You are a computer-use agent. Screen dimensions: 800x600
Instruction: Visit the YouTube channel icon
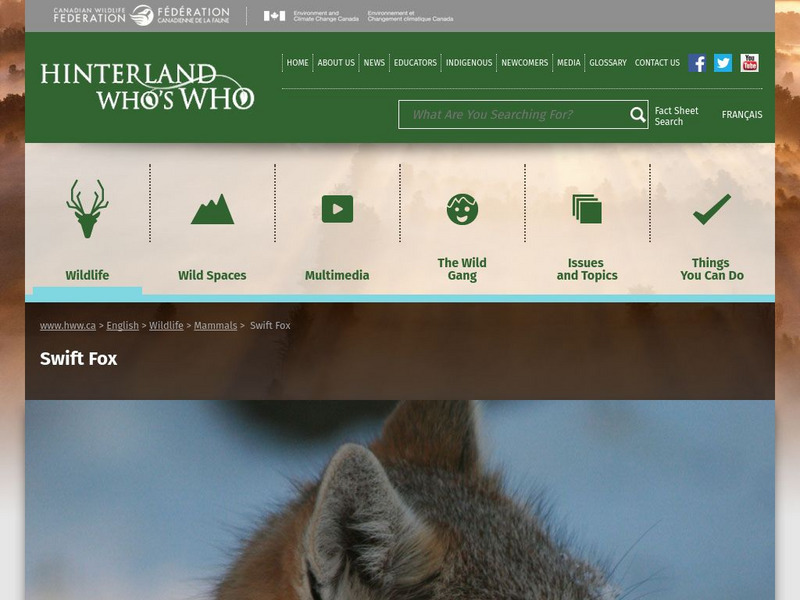[749, 62]
